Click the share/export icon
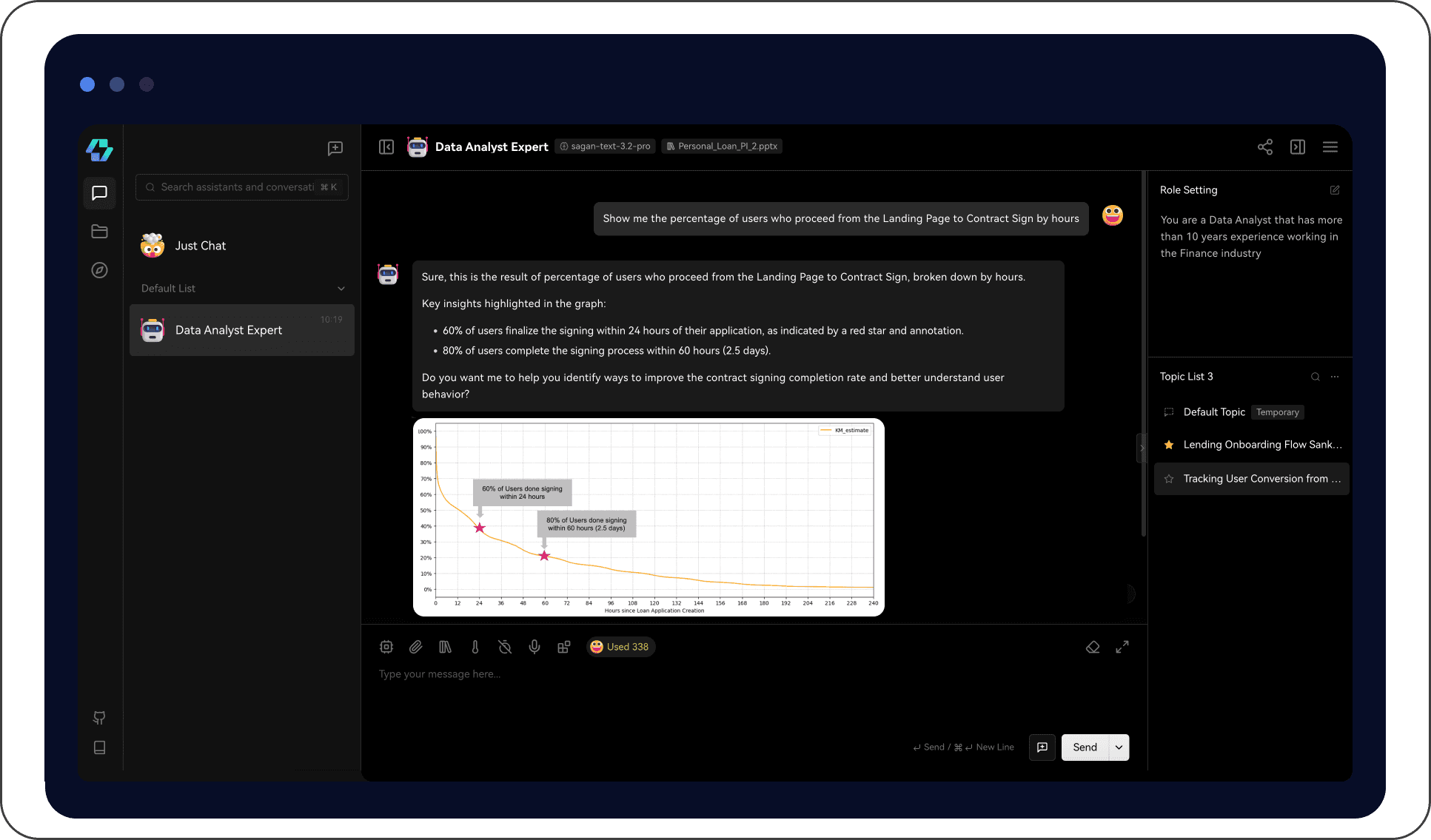This screenshot has width=1431, height=840. coord(1265,147)
